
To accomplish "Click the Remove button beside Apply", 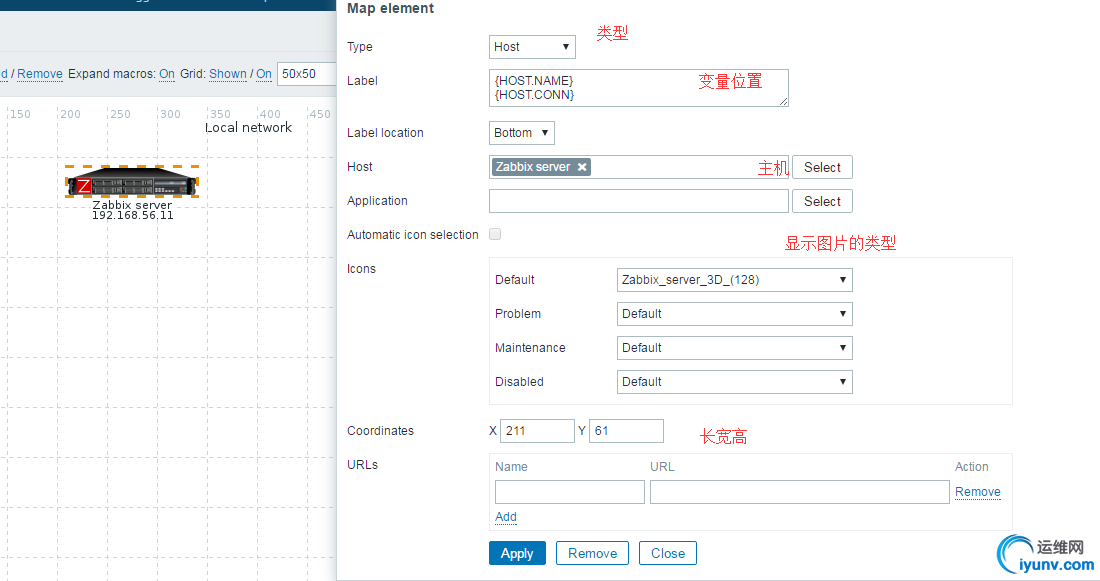I will coord(592,553).
